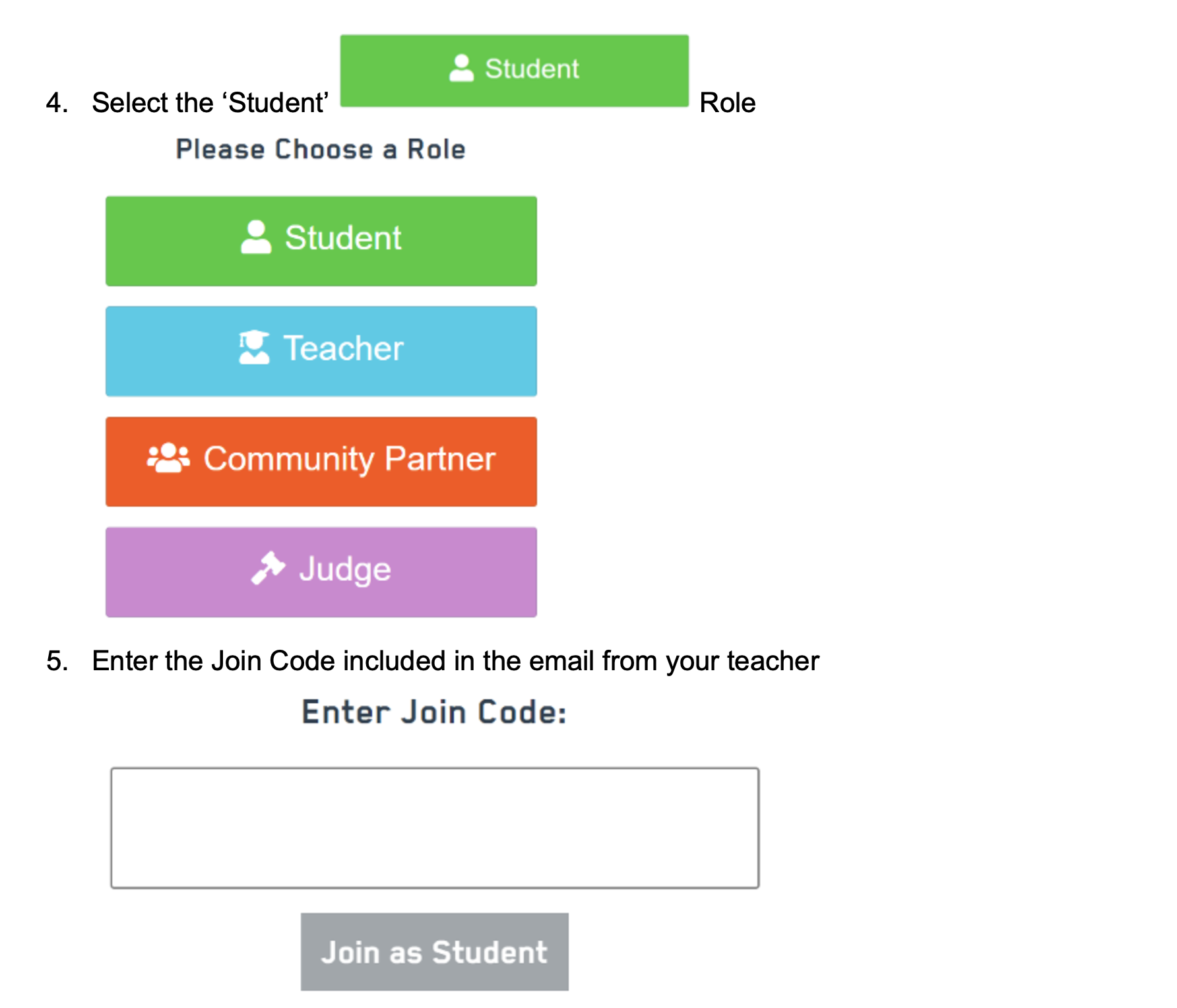This screenshot has width=1177, height=1008.
Task: Click the step 5 Join Code instruction sentence
Action: click(x=455, y=661)
